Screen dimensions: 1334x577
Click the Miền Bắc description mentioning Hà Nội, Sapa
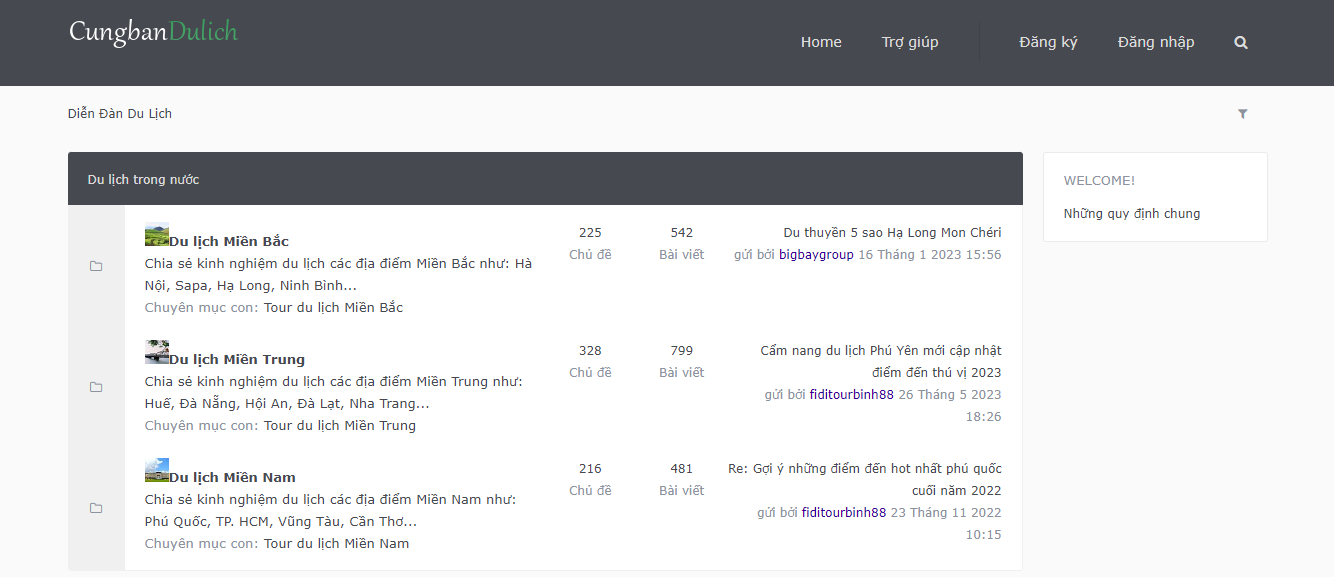(339, 275)
